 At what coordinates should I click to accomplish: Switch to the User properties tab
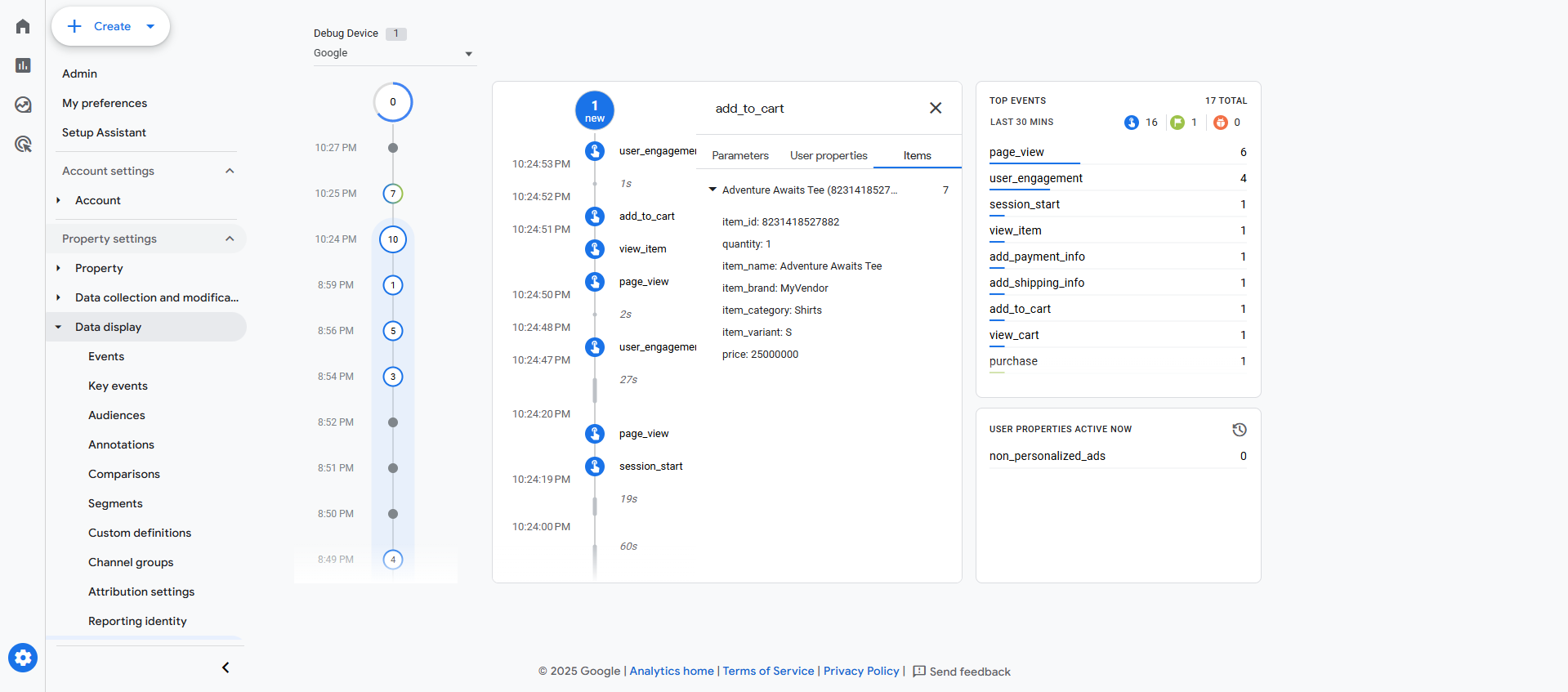(829, 155)
